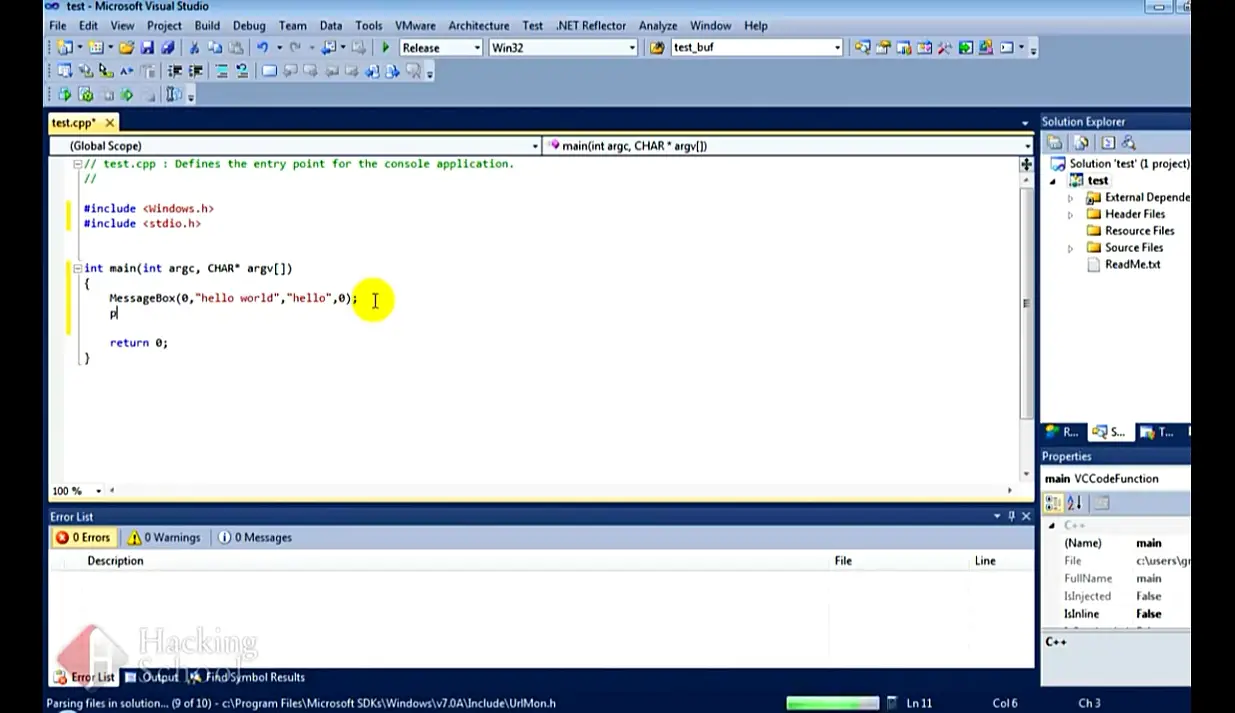Viewport: 1235px width, 713px height.
Task: Switch to the Output tab
Action: coord(151,677)
